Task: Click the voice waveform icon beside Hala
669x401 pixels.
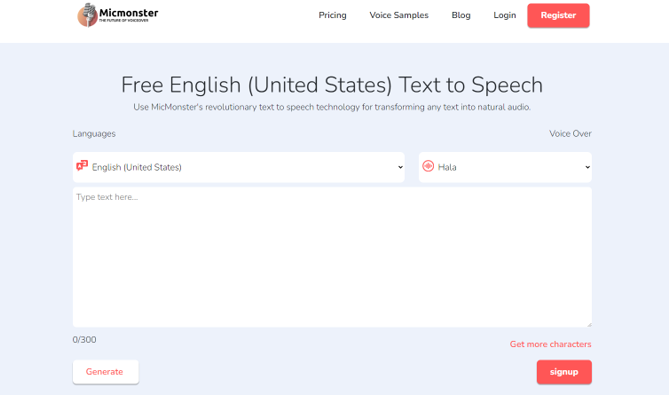Action: pyautogui.click(x=428, y=166)
